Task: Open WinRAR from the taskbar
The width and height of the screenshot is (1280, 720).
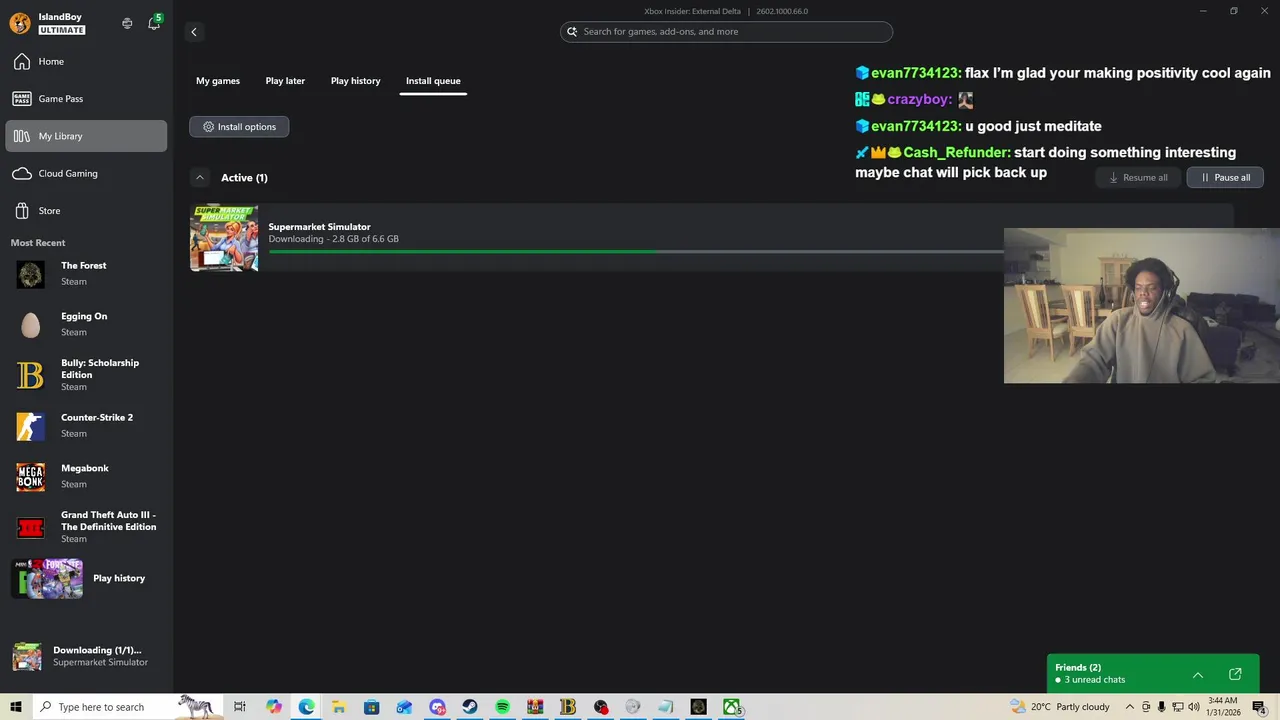Action: 535,707
